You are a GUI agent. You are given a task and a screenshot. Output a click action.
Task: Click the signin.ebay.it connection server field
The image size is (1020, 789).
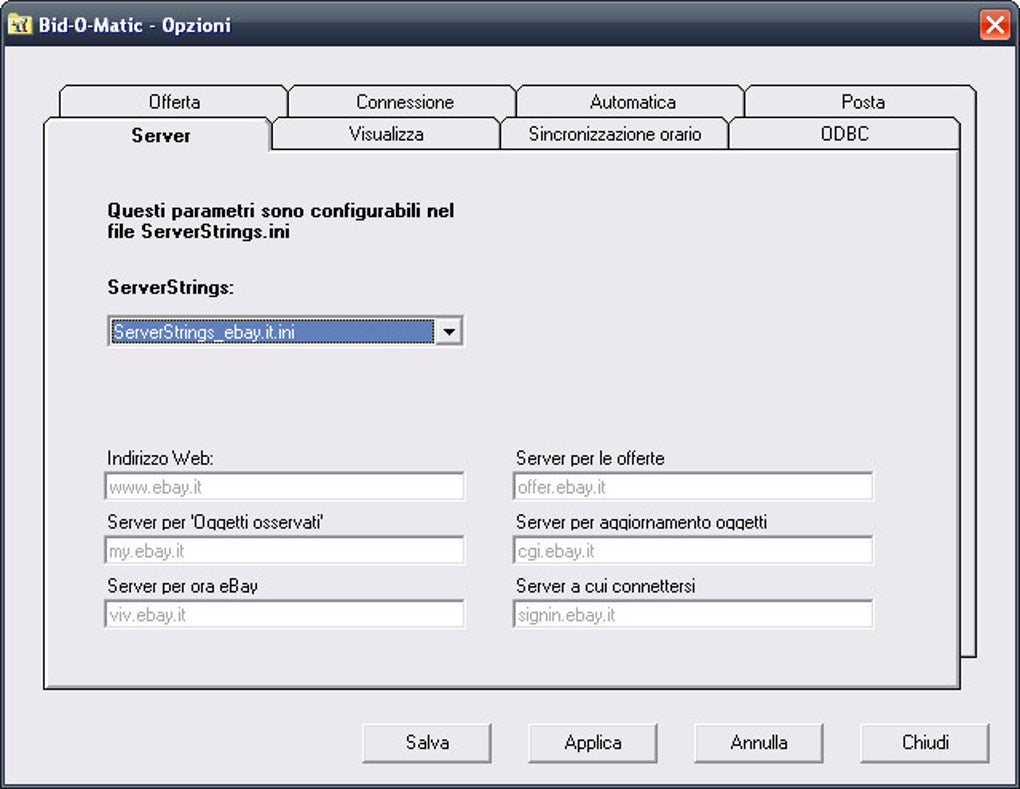[693, 614]
